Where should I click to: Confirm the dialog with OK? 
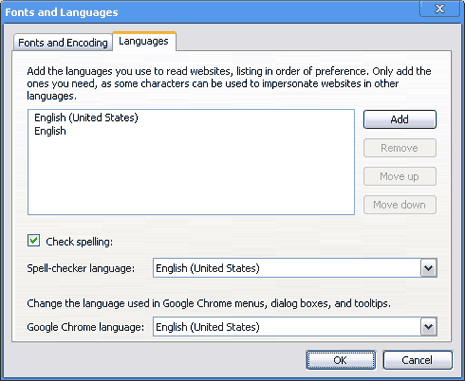(341, 360)
